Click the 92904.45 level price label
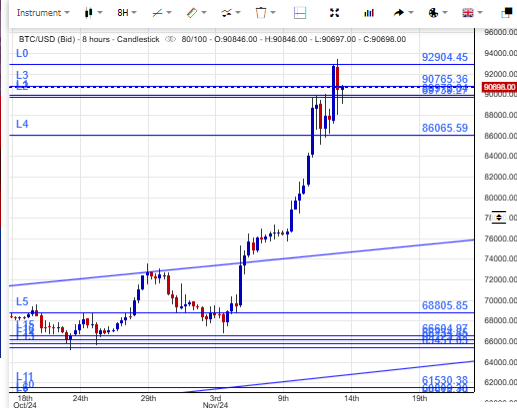Screen dimensions: 517x408 445,57
